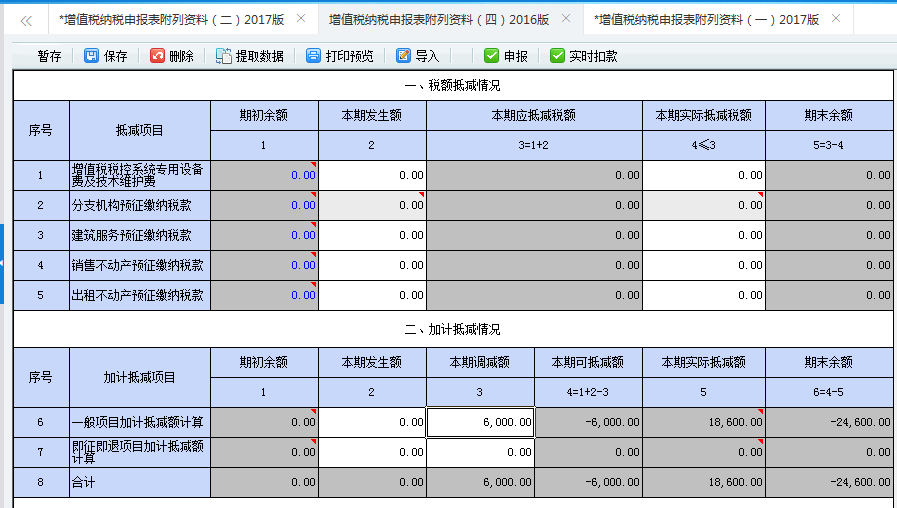
Task: Submit the form with 申报 icon
Action: tap(491, 56)
